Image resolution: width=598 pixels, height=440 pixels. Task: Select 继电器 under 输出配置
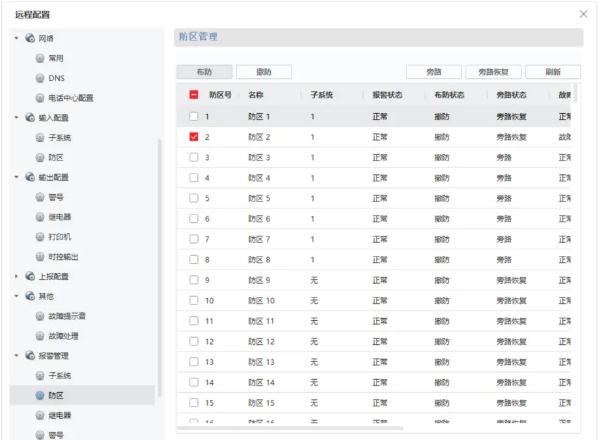pyautogui.click(x=59, y=217)
